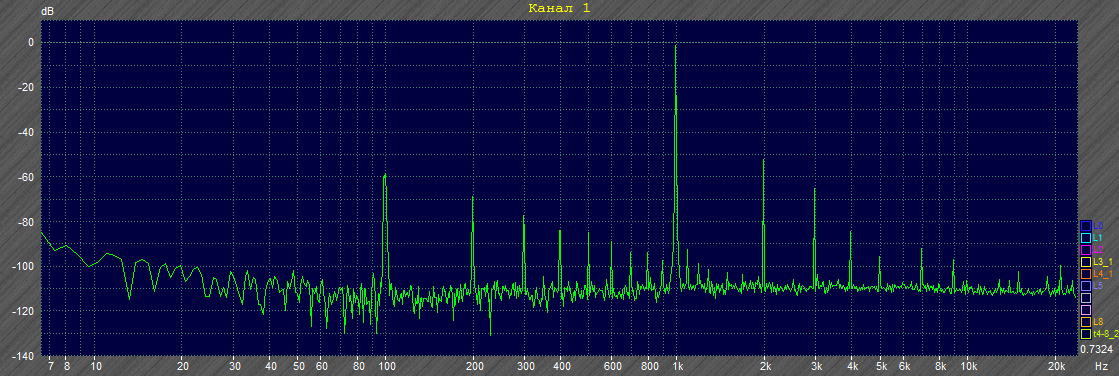Select the t4-8_2 legend label

1105,334
